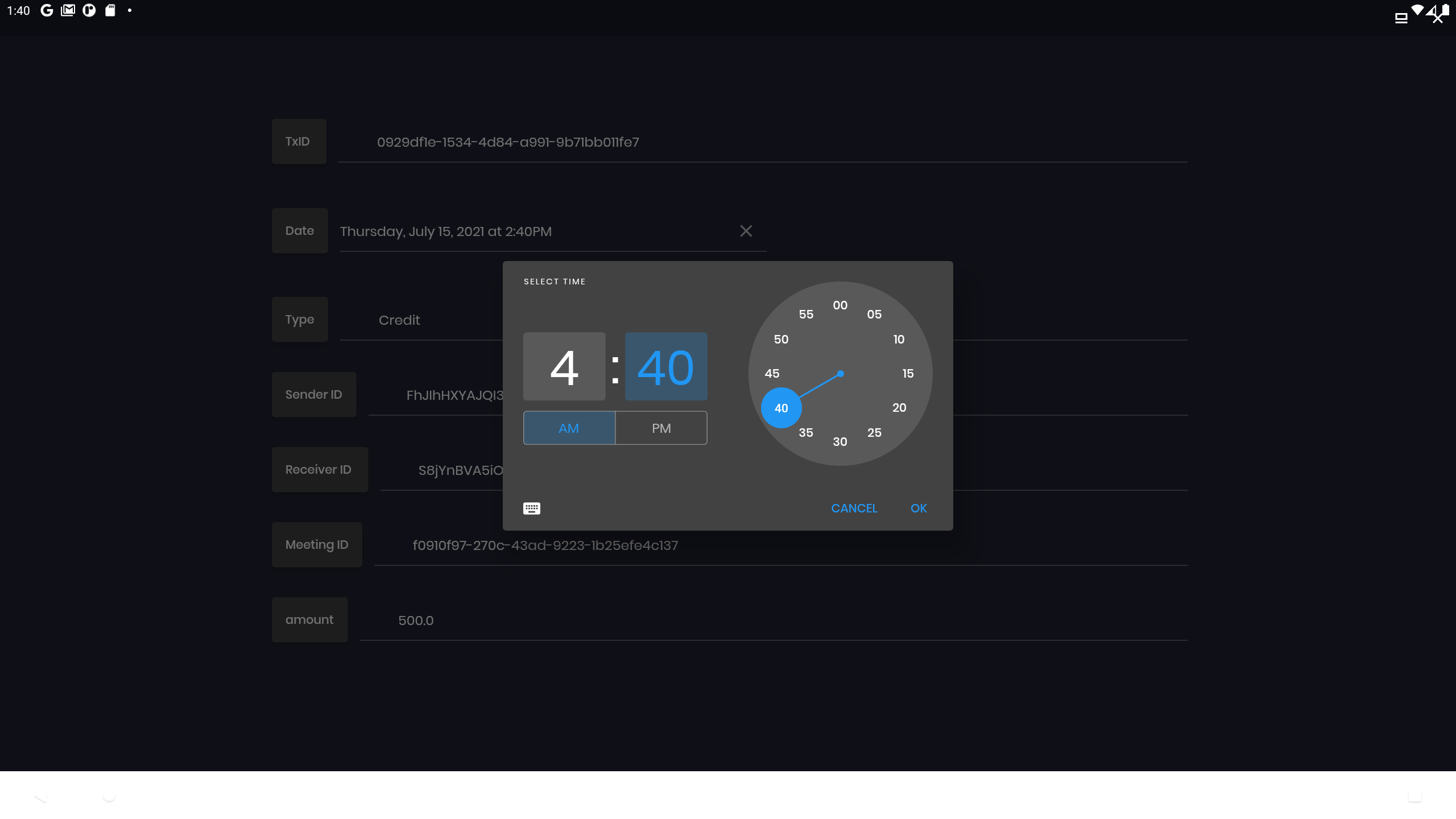Screen dimensions: 1456x819
Task: Click the keyboard input toggle icon
Action: [532, 508]
